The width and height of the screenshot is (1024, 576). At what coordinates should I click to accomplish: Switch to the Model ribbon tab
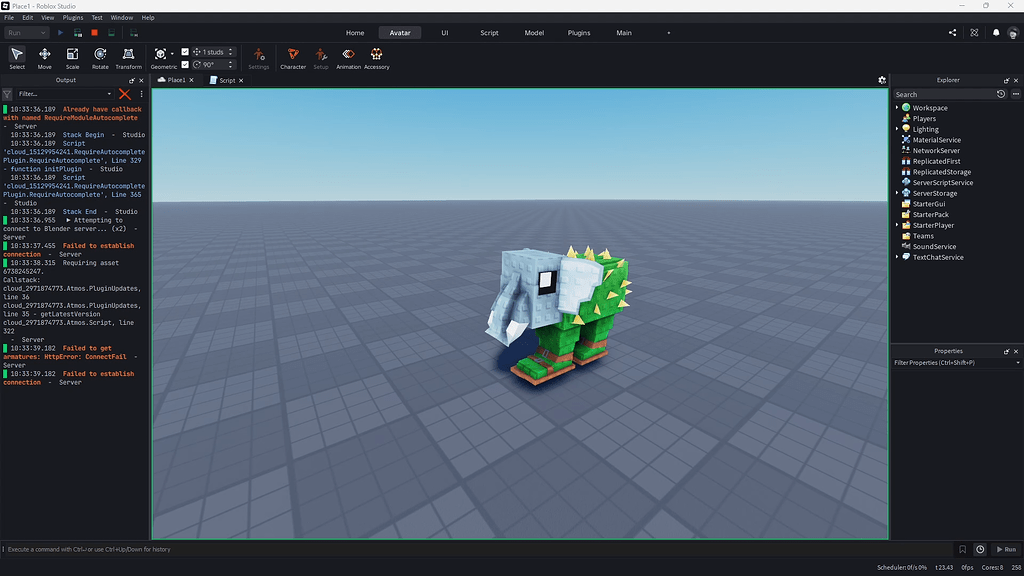[x=534, y=33]
